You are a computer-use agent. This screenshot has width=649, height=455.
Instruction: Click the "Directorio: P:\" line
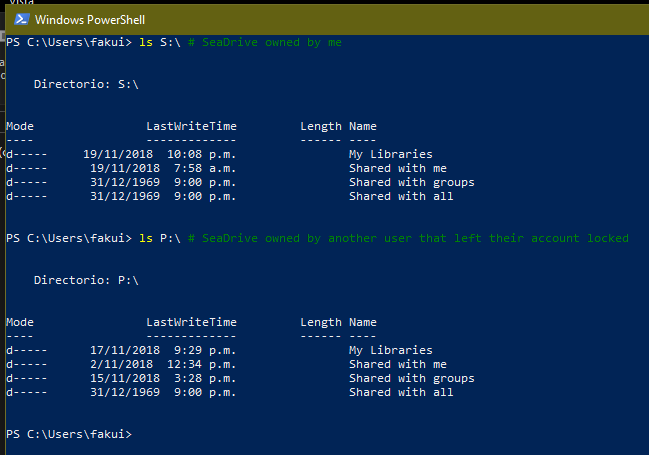pyautogui.click(x=86, y=280)
